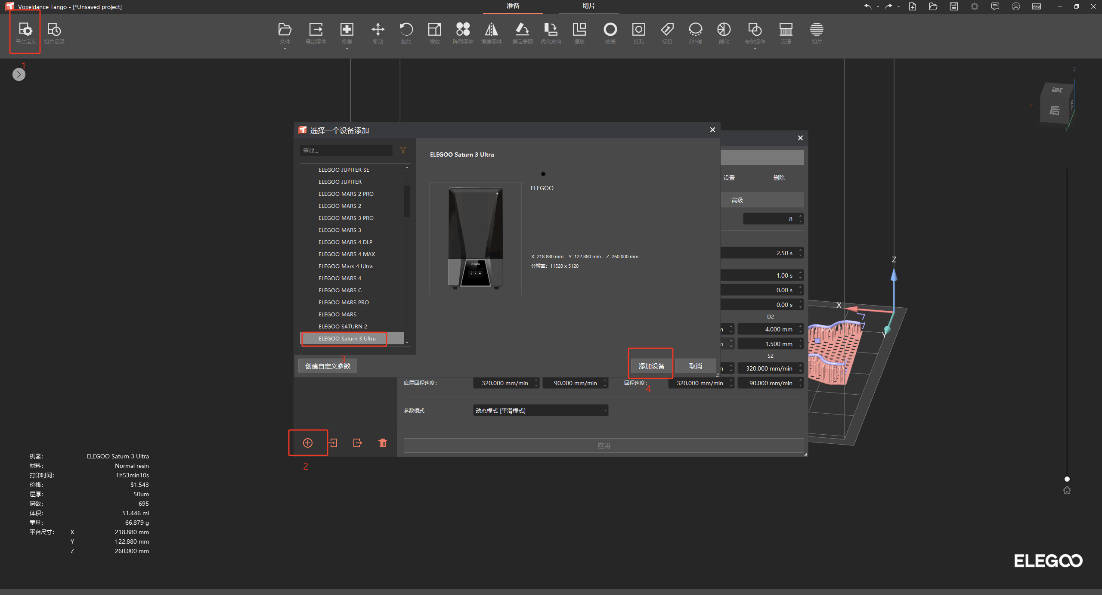This screenshot has width=1102, height=595.
Task: Click the lasso dotted-circle tool icon
Action: (695, 29)
